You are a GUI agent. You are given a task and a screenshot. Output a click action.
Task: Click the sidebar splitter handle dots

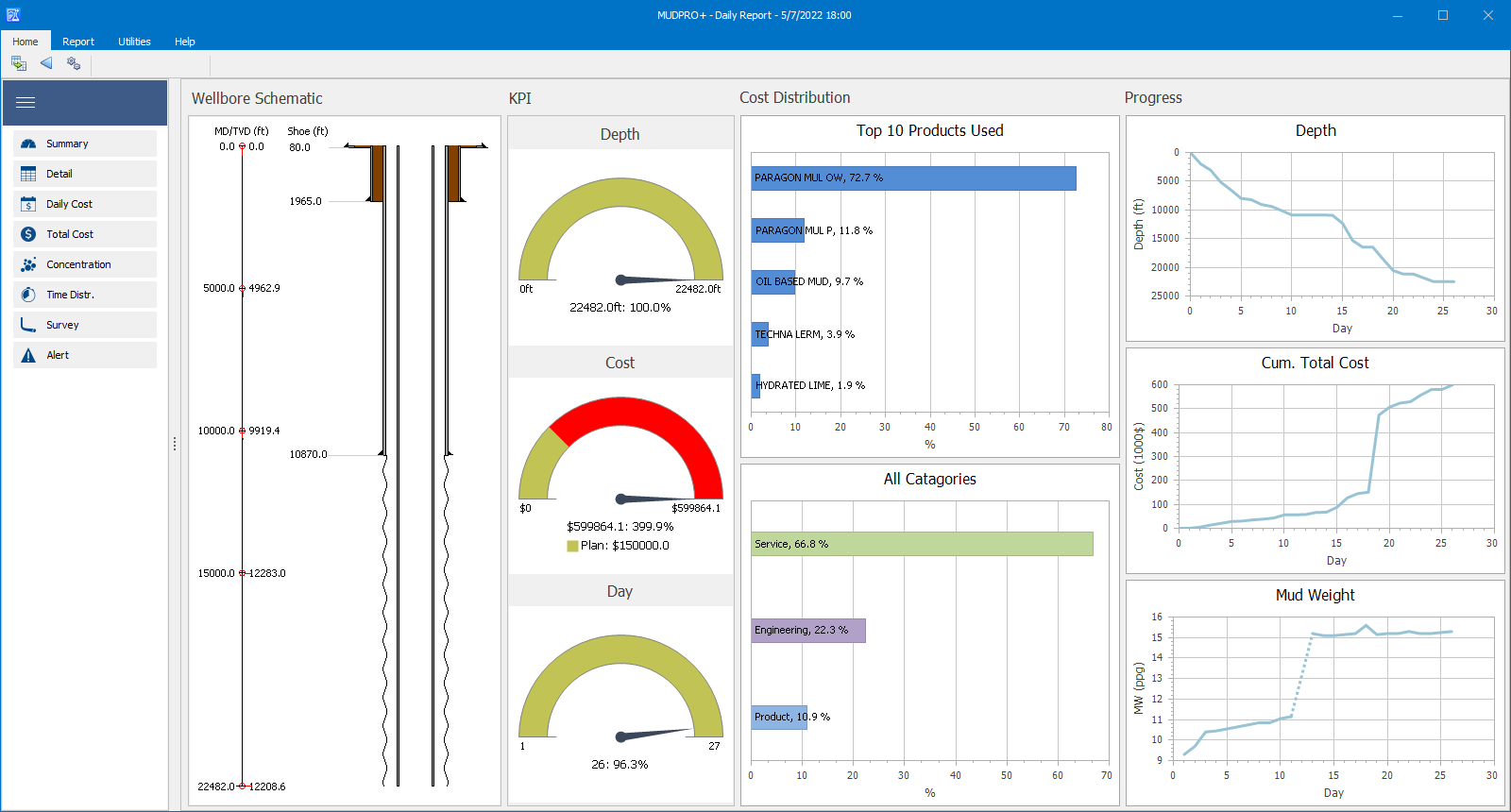[x=175, y=444]
